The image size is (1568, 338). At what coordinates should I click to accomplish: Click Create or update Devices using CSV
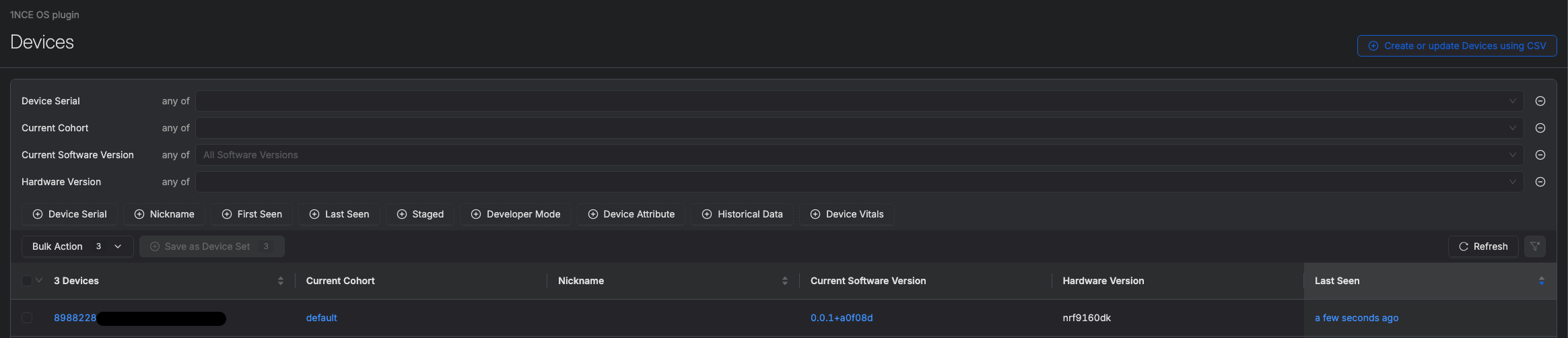point(1456,46)
